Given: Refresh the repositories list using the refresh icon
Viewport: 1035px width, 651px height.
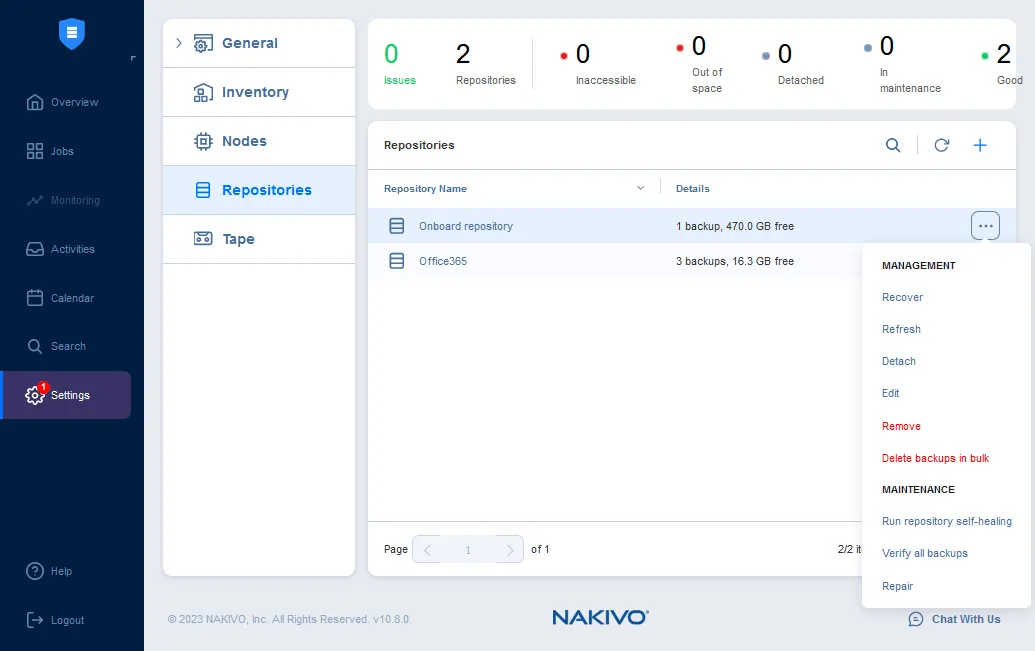Looking at the screenshot, I should pyautogui.click(x=941, y=145).
